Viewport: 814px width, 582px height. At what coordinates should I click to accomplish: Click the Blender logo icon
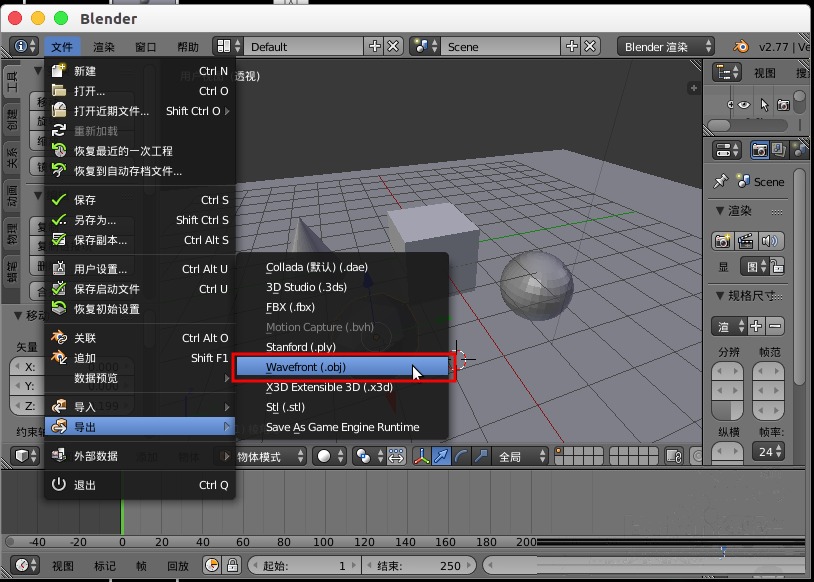click(741, 47)
